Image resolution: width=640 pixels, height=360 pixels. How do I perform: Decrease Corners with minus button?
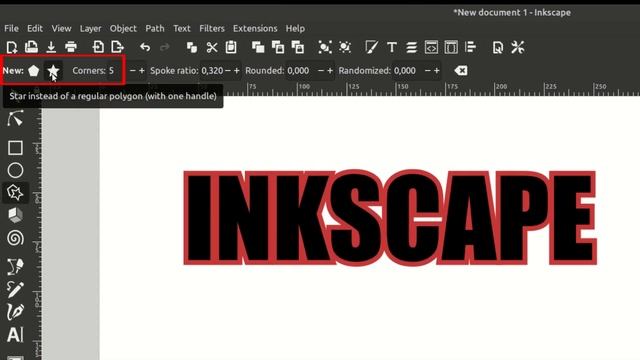tap(132, 71)
